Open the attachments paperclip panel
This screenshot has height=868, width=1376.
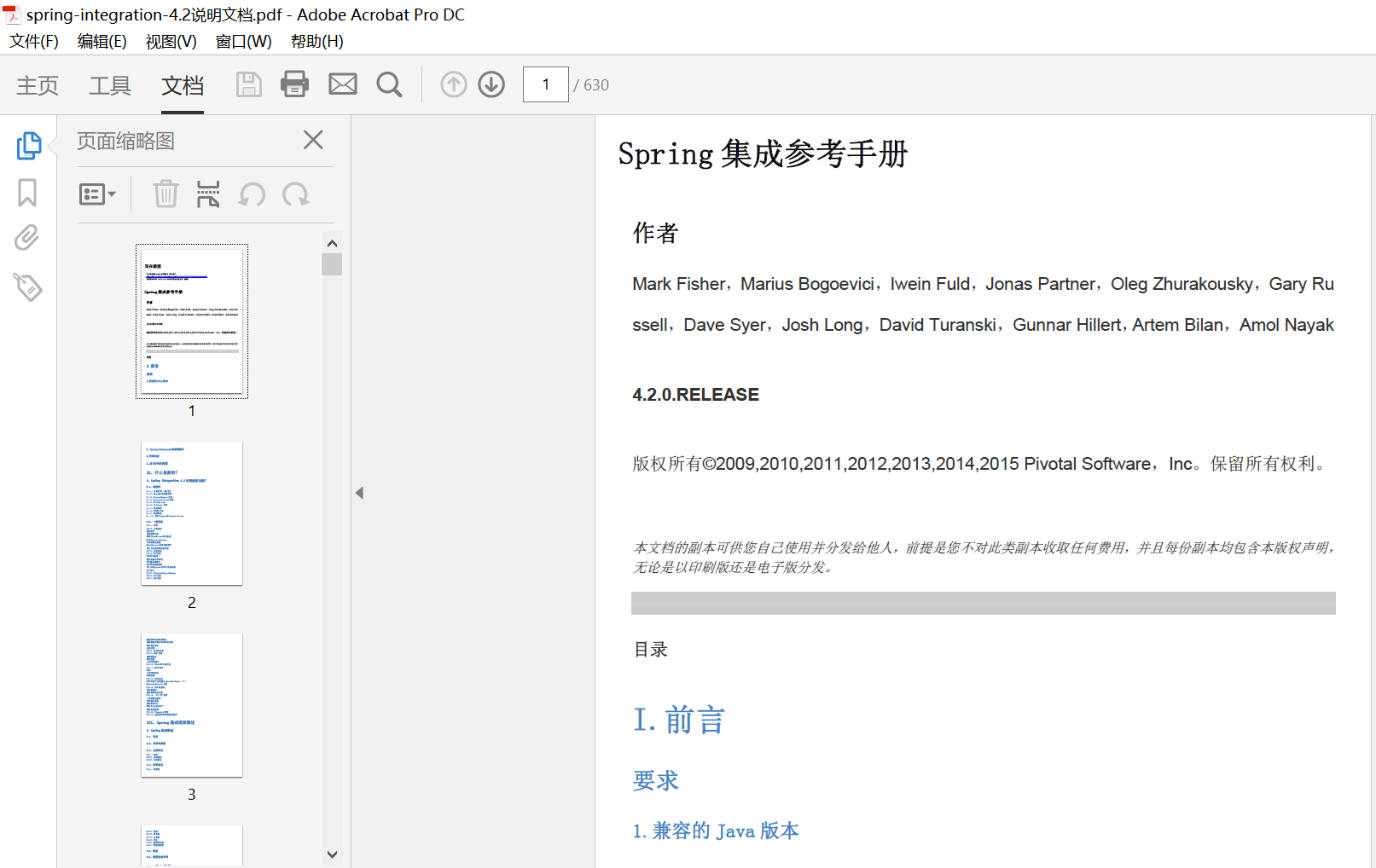pos(27,238)
